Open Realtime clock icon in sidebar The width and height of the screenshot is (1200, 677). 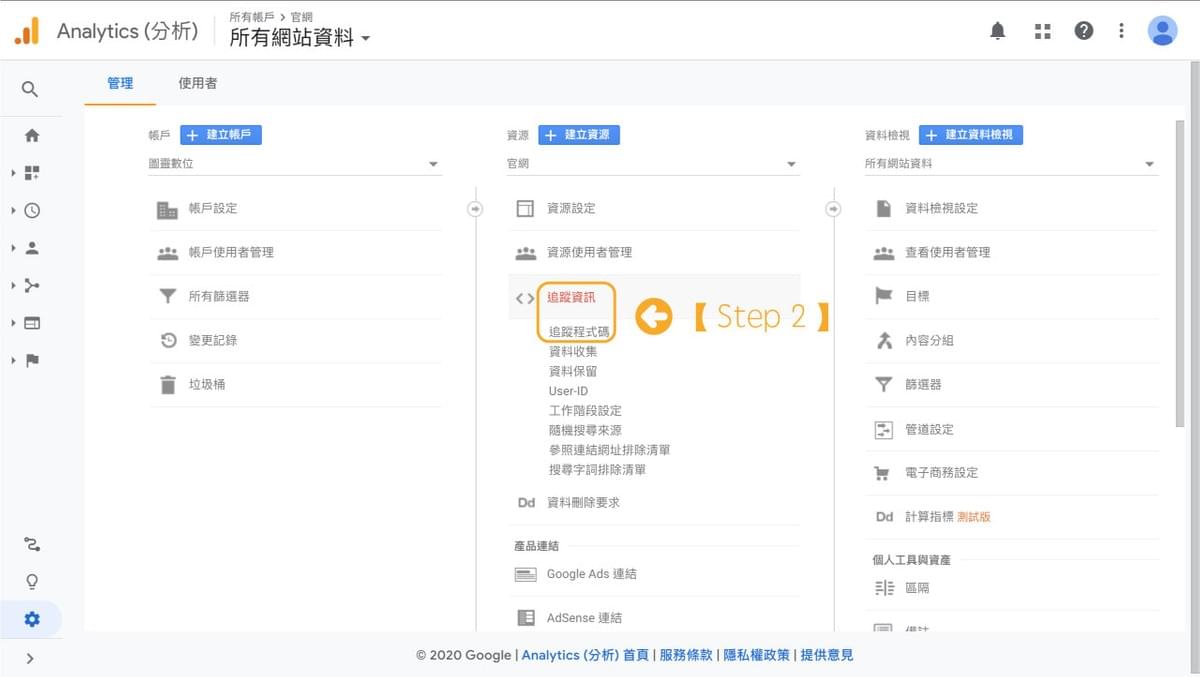(32, 210)
